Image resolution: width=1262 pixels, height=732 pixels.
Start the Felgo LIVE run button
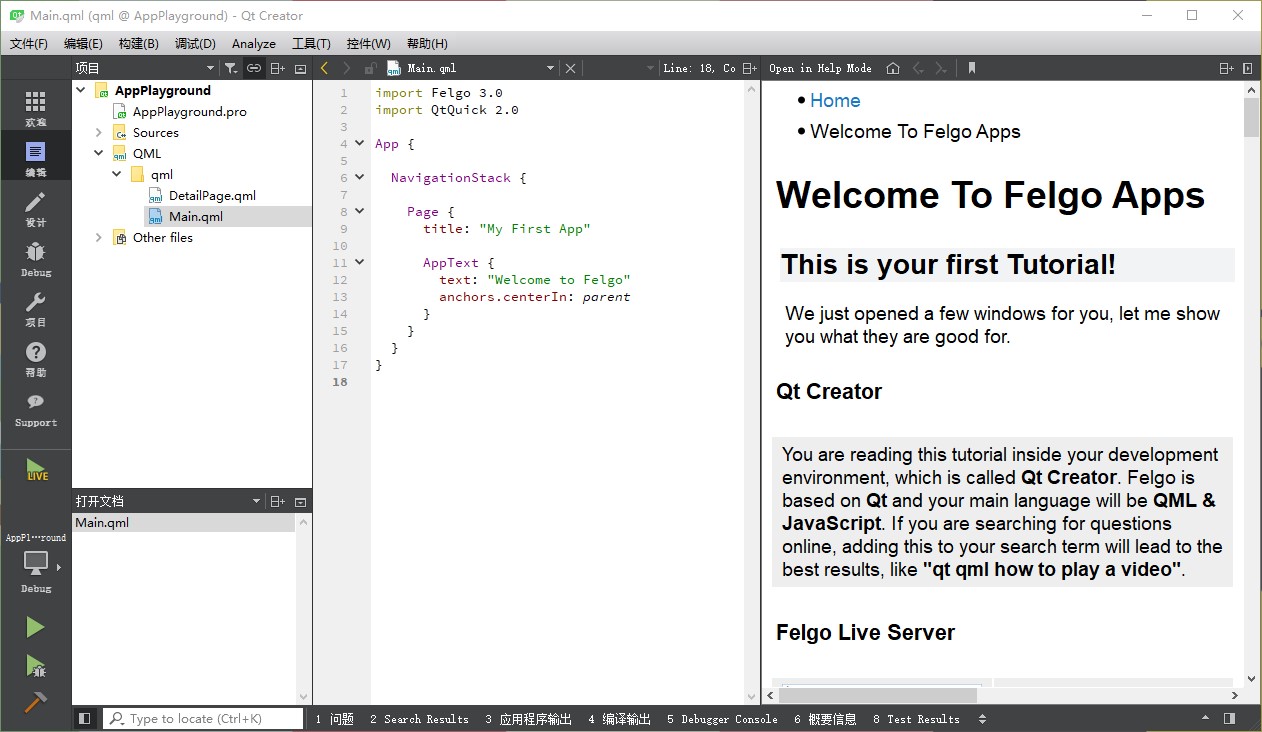click(36, 469)
